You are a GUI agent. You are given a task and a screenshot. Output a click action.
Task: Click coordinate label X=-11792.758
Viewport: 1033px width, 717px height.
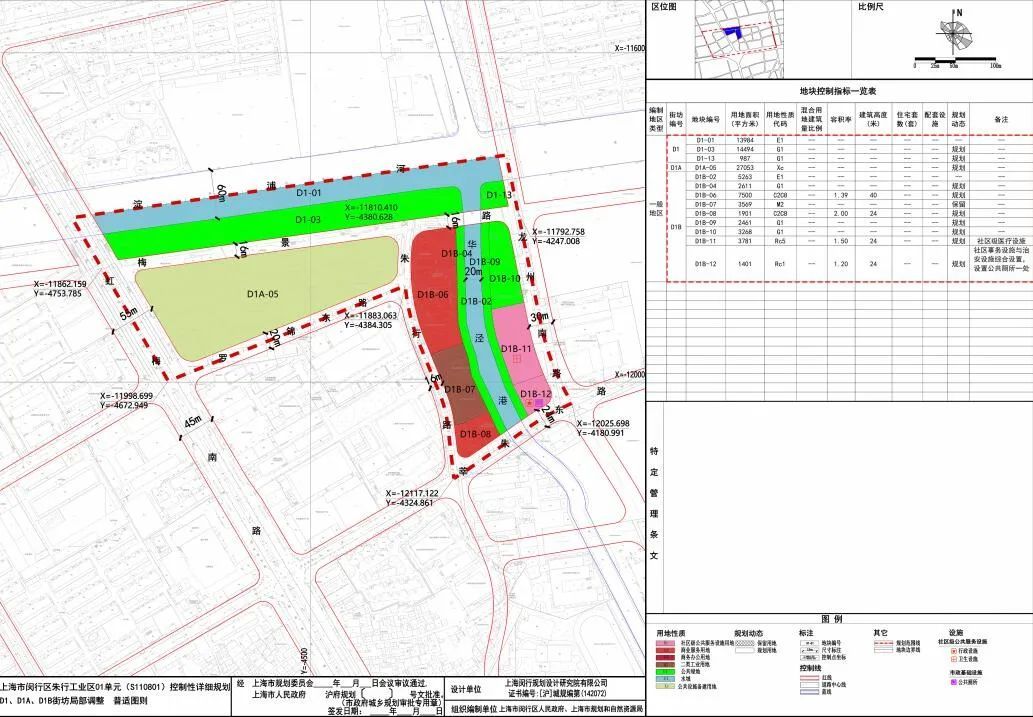[x=557, y=232]
